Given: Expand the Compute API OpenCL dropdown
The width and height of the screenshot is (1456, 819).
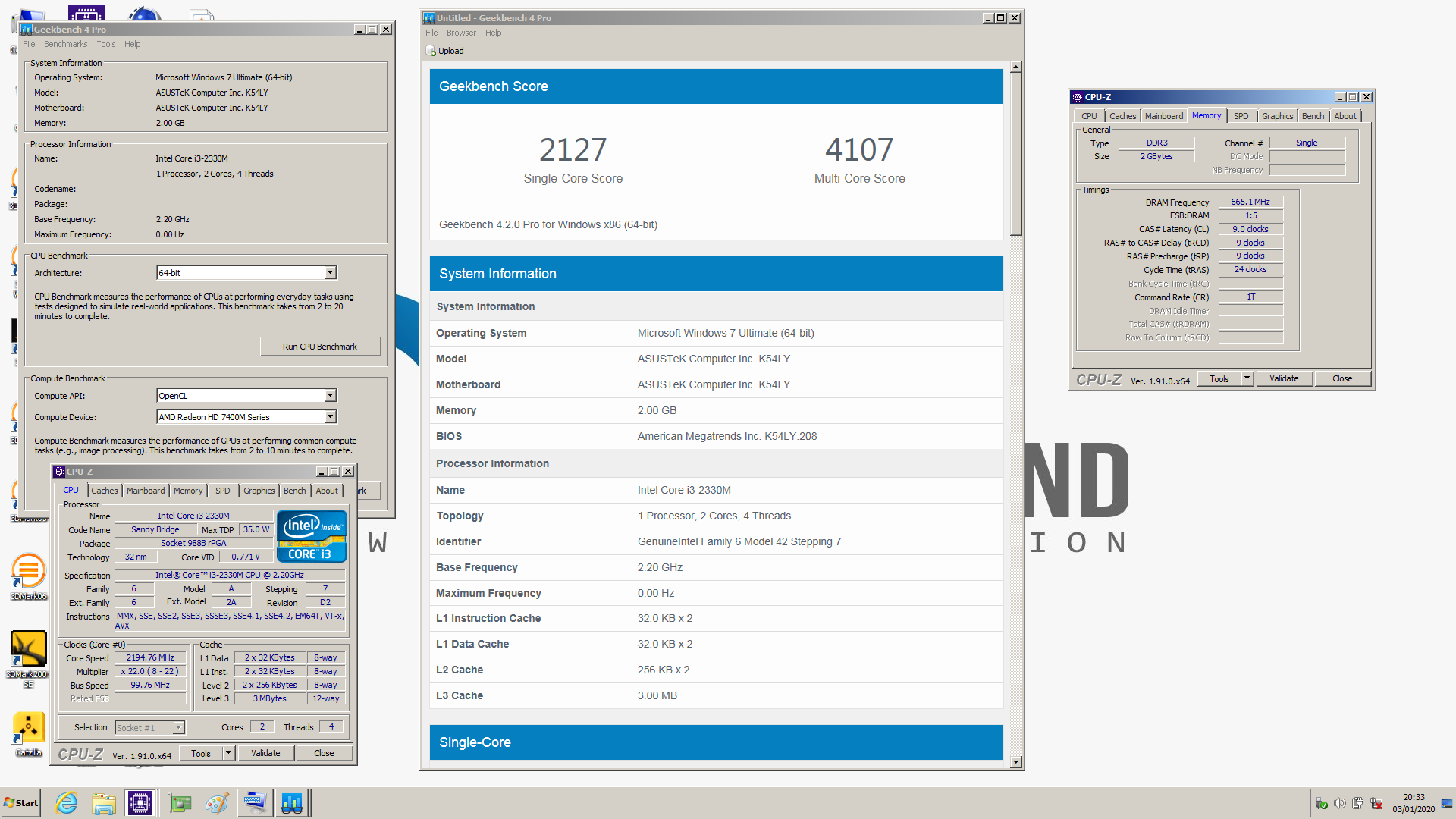Looking at the screenshot, I should pyautogui.click(x=330, y=396).
